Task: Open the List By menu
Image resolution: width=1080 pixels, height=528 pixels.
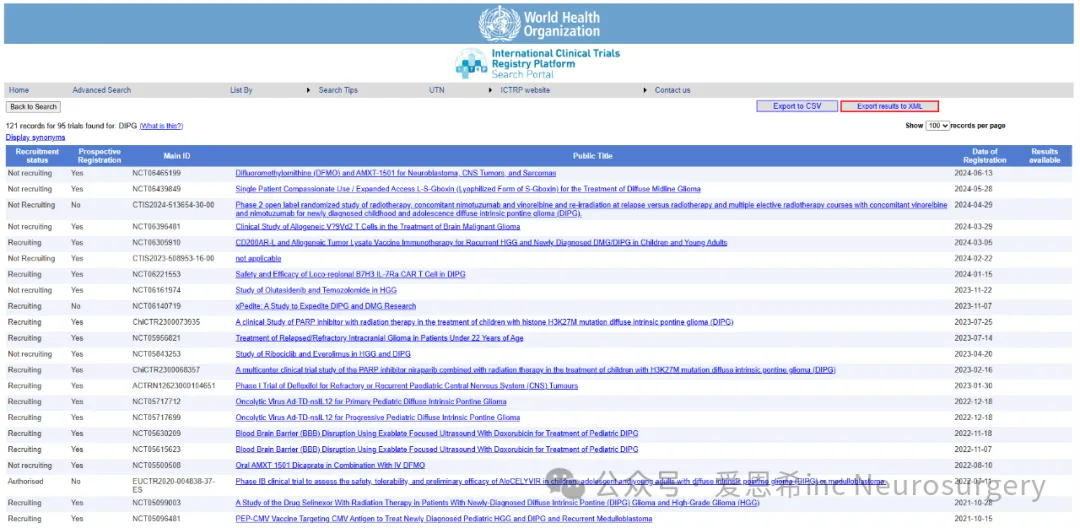Action: [241, 90]
